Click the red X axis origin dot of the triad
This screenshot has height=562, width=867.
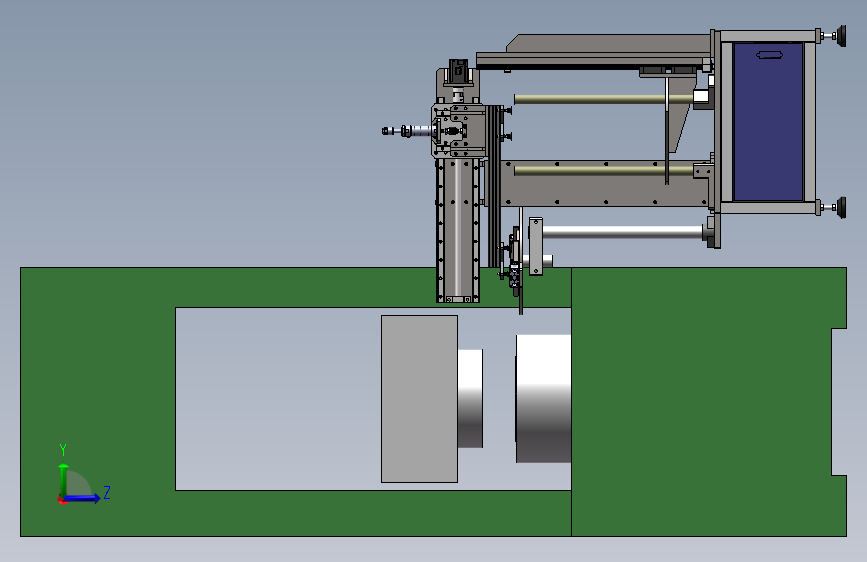tap(61, 501)
